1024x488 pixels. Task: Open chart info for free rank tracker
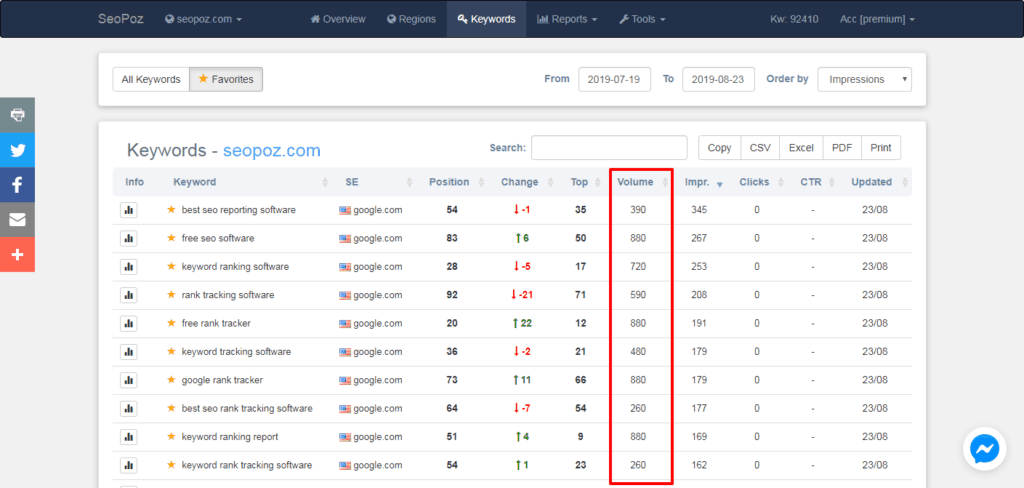129,323
